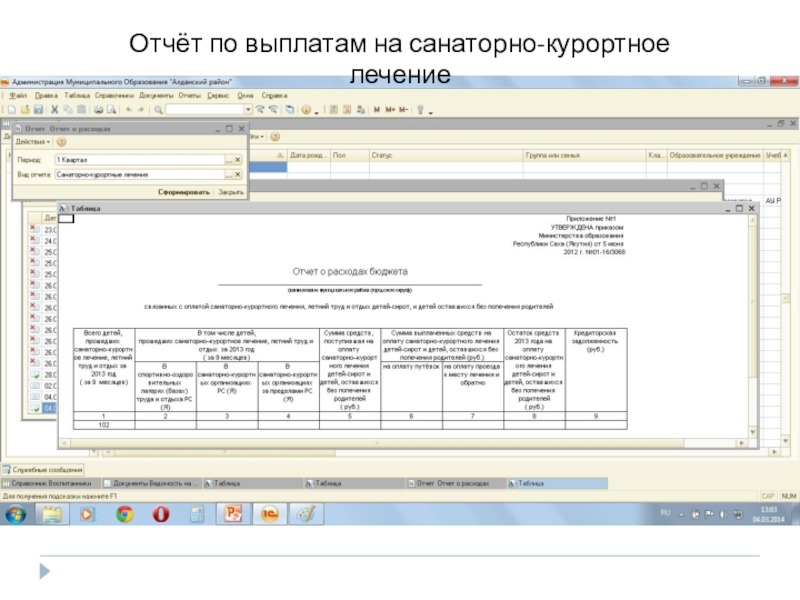Click the Copy toolbar icon
This screenshot has height=600, width=800.
(x=68, y=110)
